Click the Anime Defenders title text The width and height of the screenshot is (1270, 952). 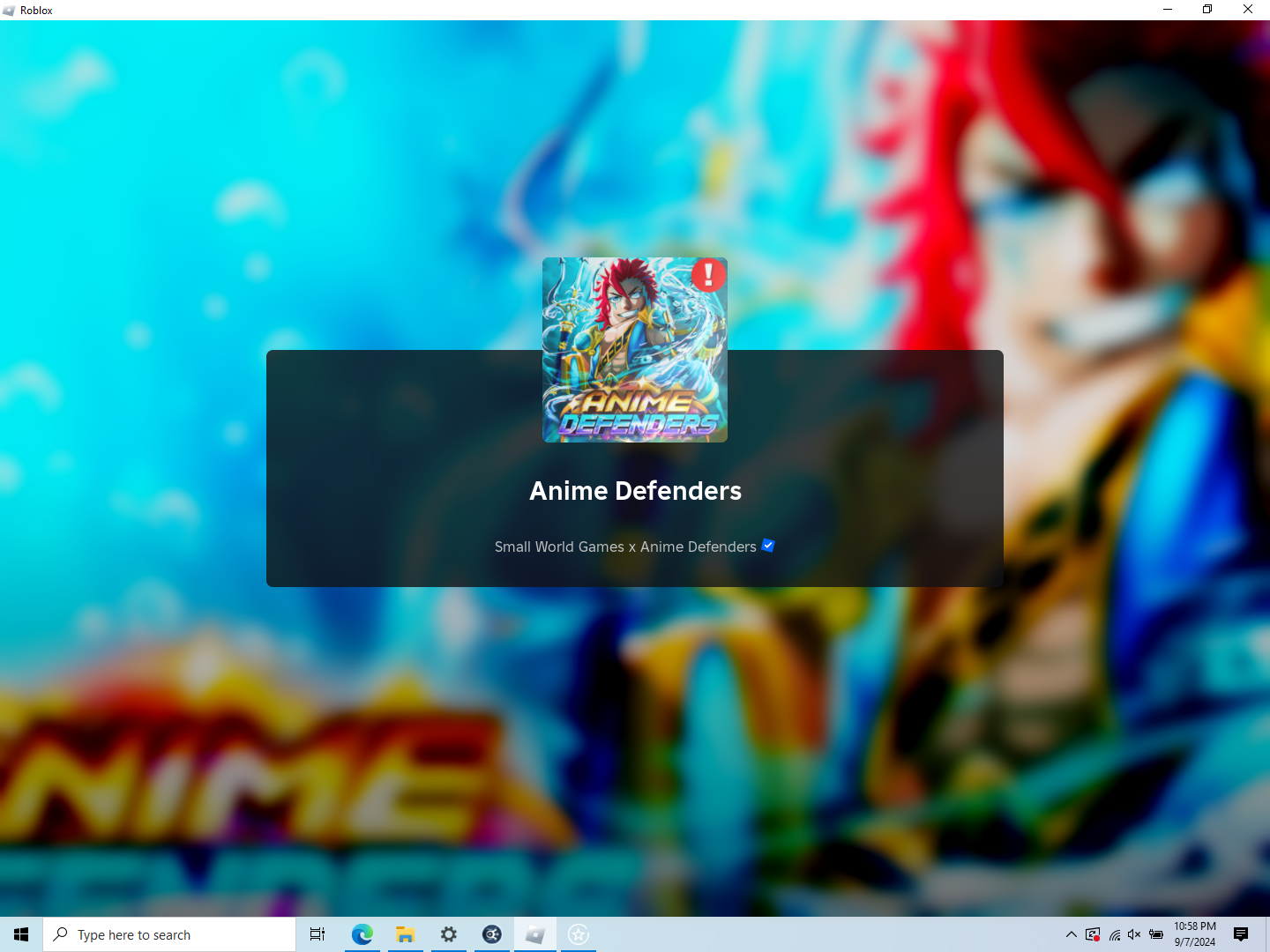635,491
